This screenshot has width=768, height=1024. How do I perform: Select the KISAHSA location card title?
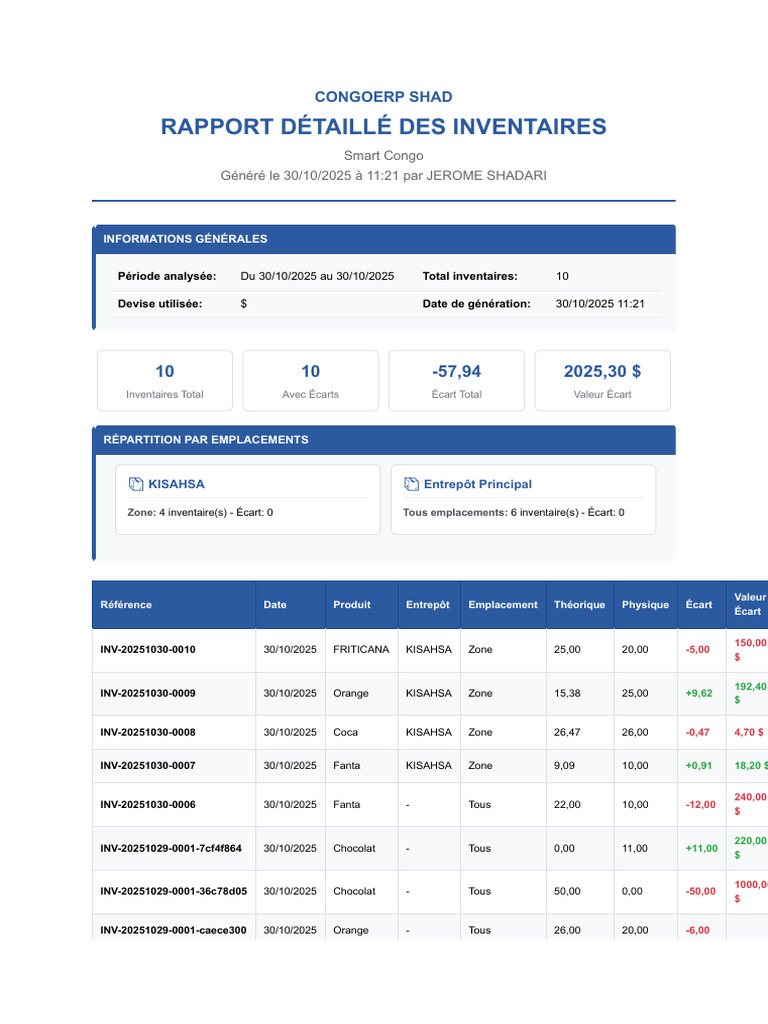point(176,484)
